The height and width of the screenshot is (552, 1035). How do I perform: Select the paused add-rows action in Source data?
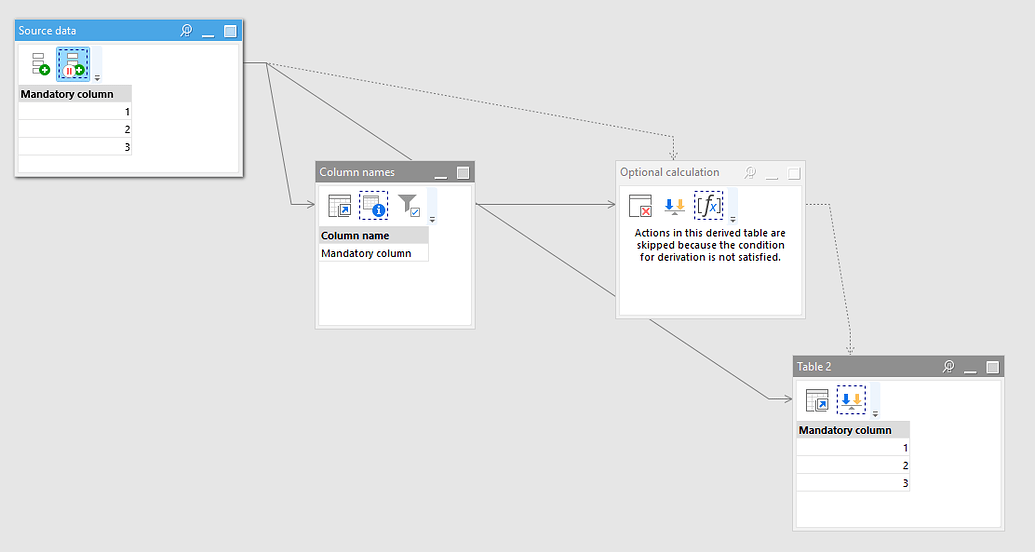point(73,64)
